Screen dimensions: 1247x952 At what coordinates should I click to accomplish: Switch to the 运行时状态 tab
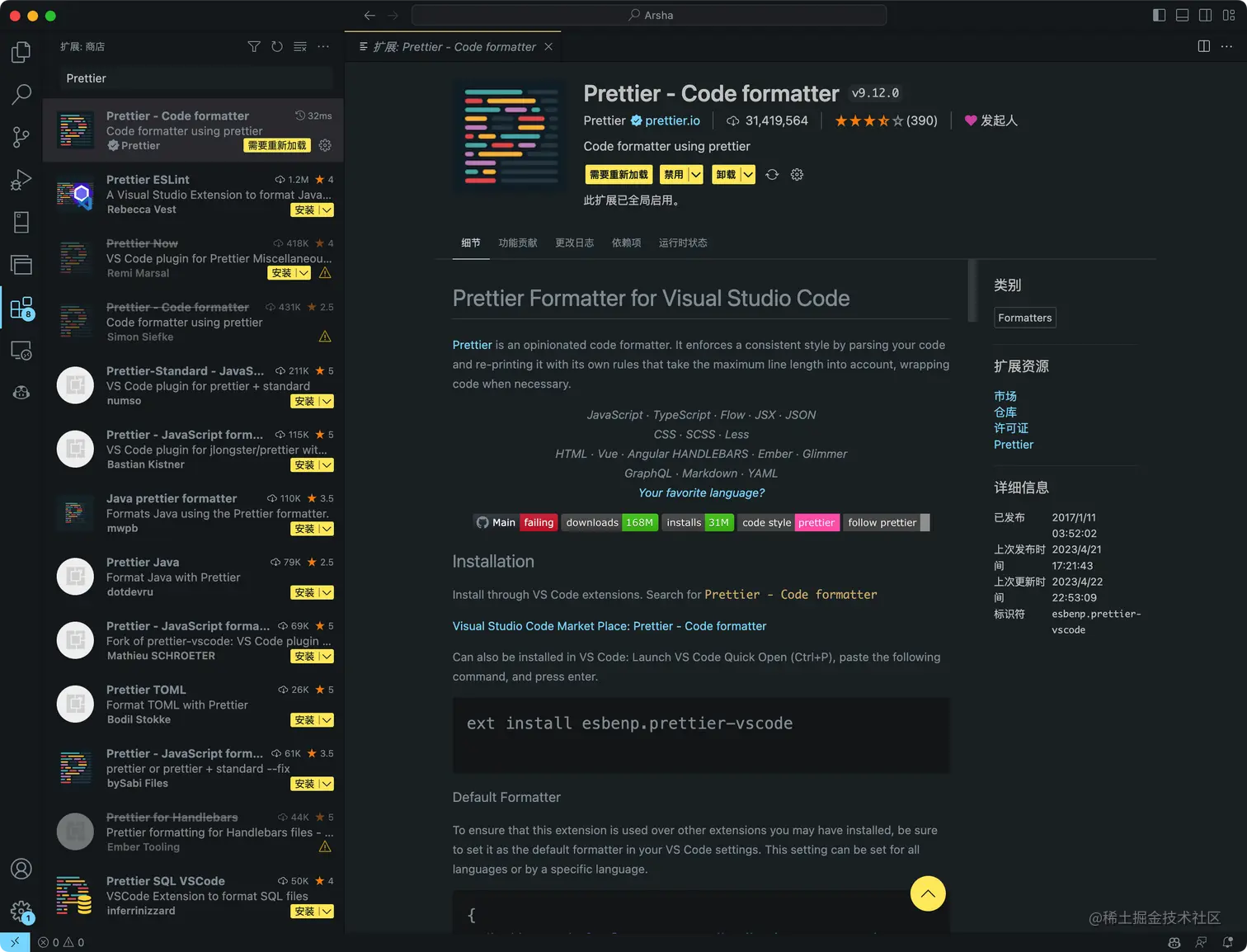coord(683,243)
